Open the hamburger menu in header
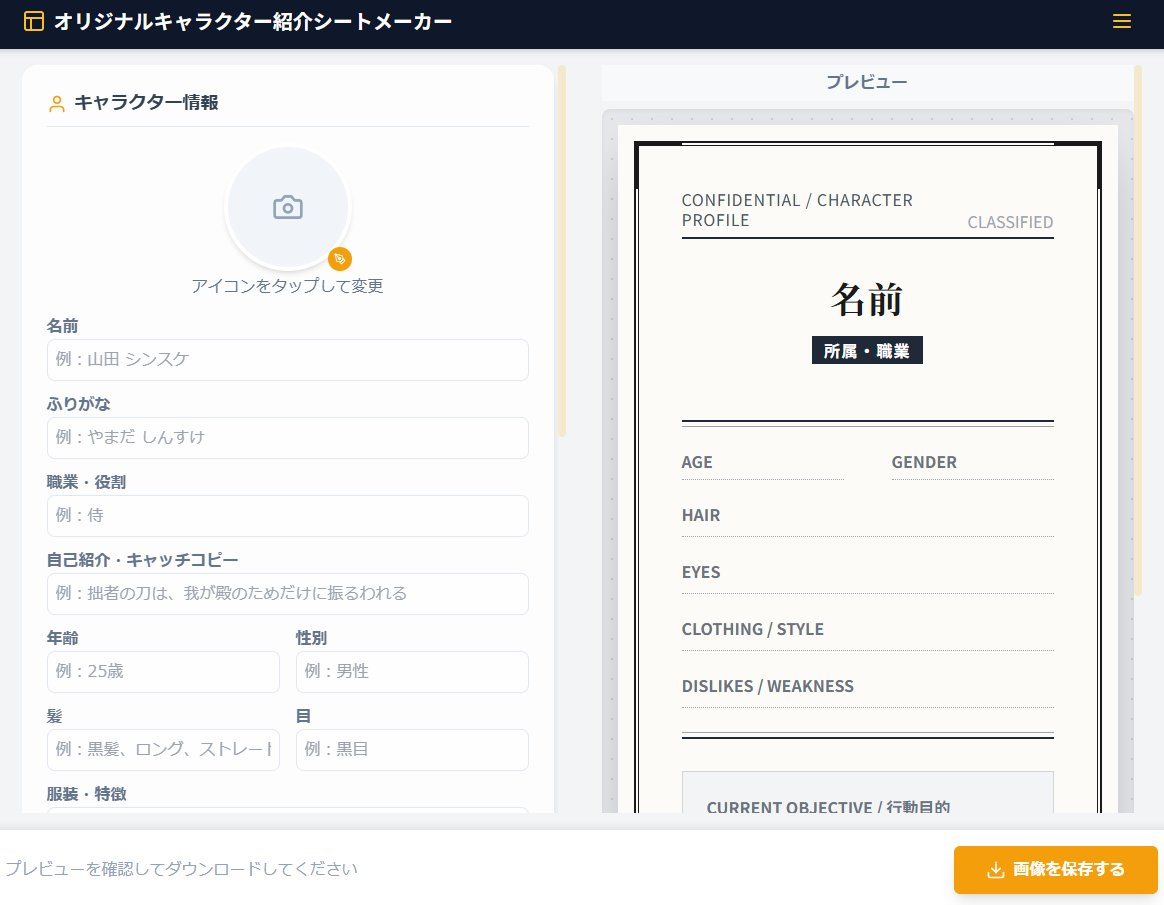The image size is (1164, 905). point(1122,22)
